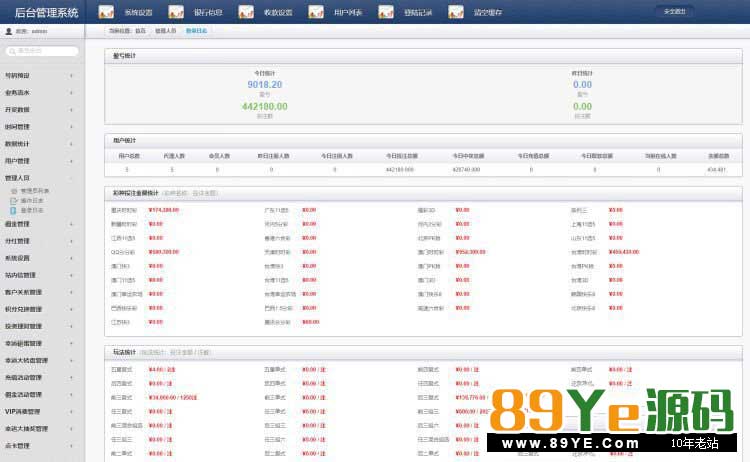Viewport: 750px width, 462px height.
Task: Click the chart icon beside 系统设置 in top bar
Action: coord(106,12)
